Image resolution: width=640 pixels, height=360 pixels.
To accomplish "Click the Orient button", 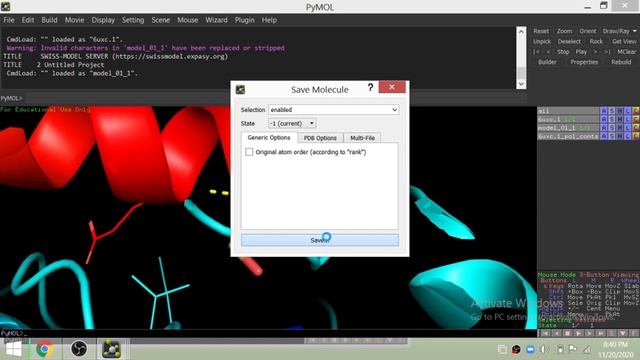I will (588, 31).
